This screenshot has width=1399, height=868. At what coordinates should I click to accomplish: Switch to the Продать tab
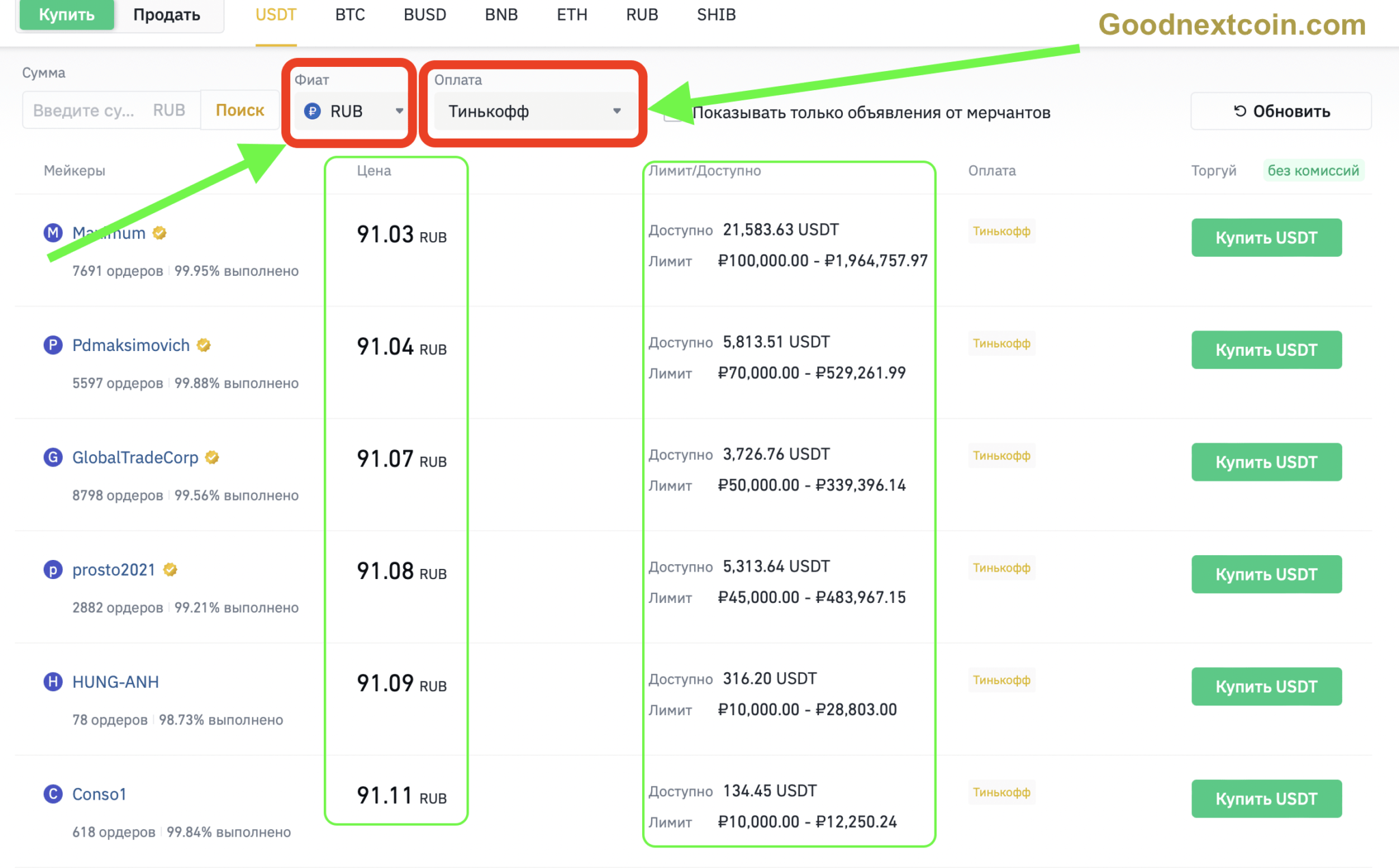pyautogui.click(x=167, y=14)
